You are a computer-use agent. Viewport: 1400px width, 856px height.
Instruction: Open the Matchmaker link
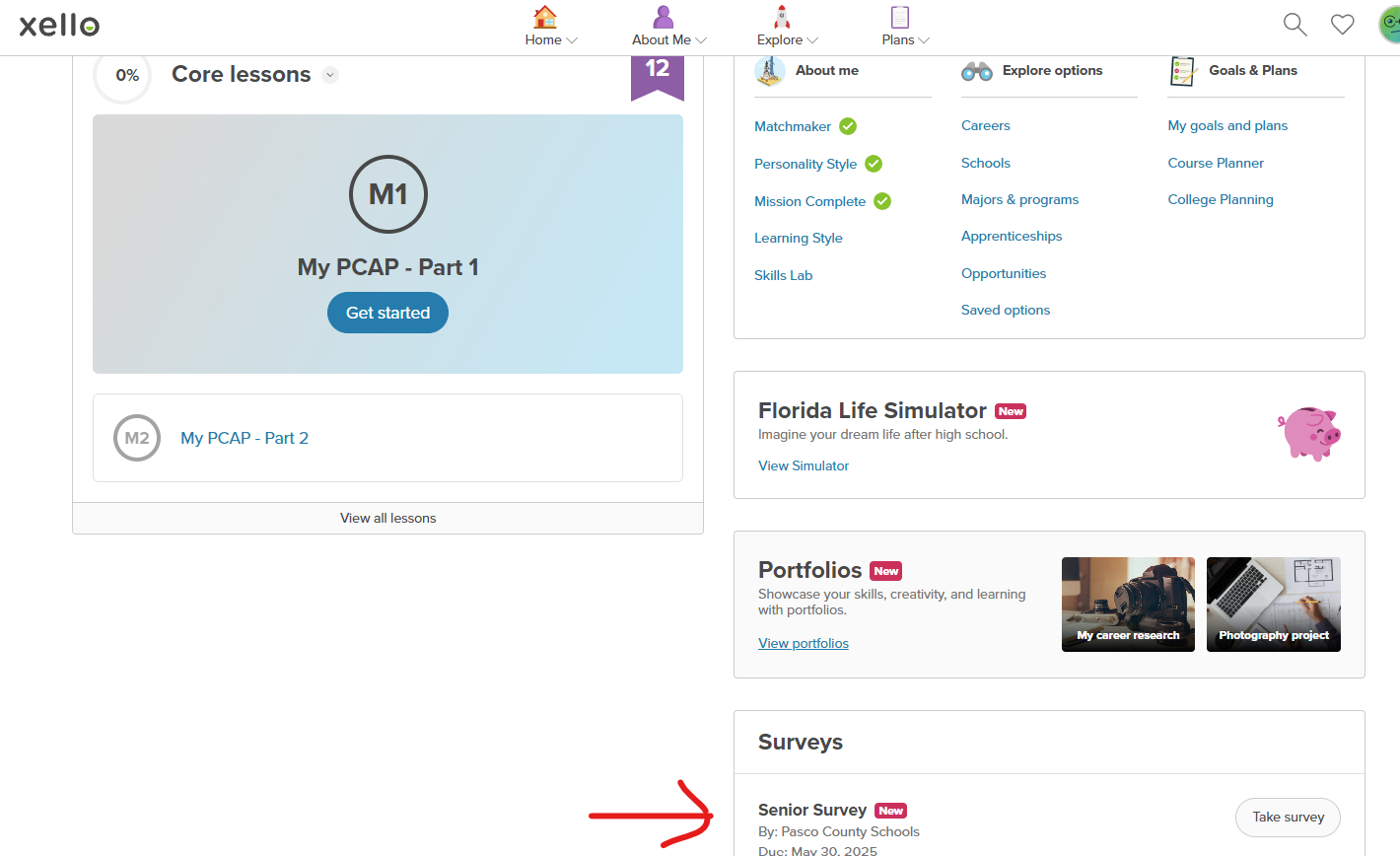pyautogui.click(x=793, y=126)
